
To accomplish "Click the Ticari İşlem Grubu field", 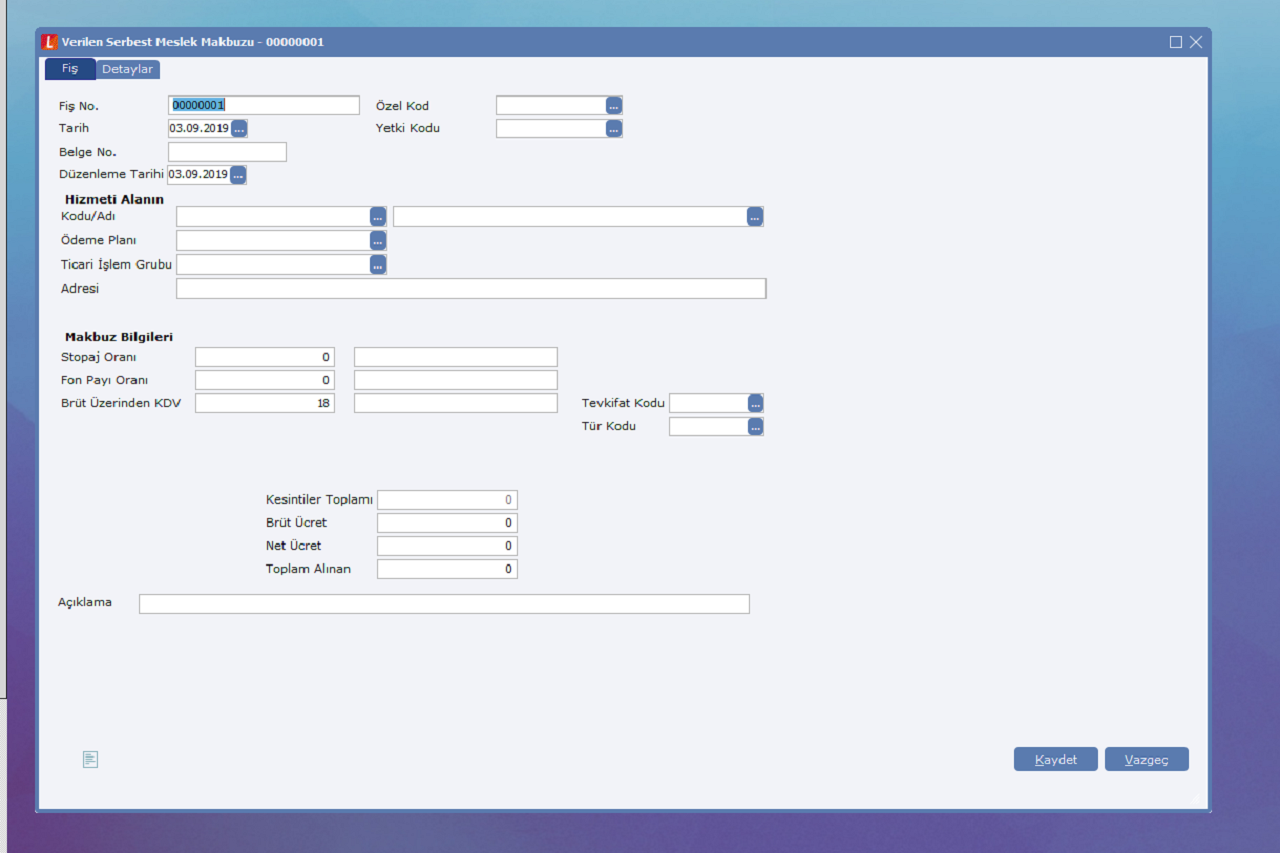I will coord(273,264).
